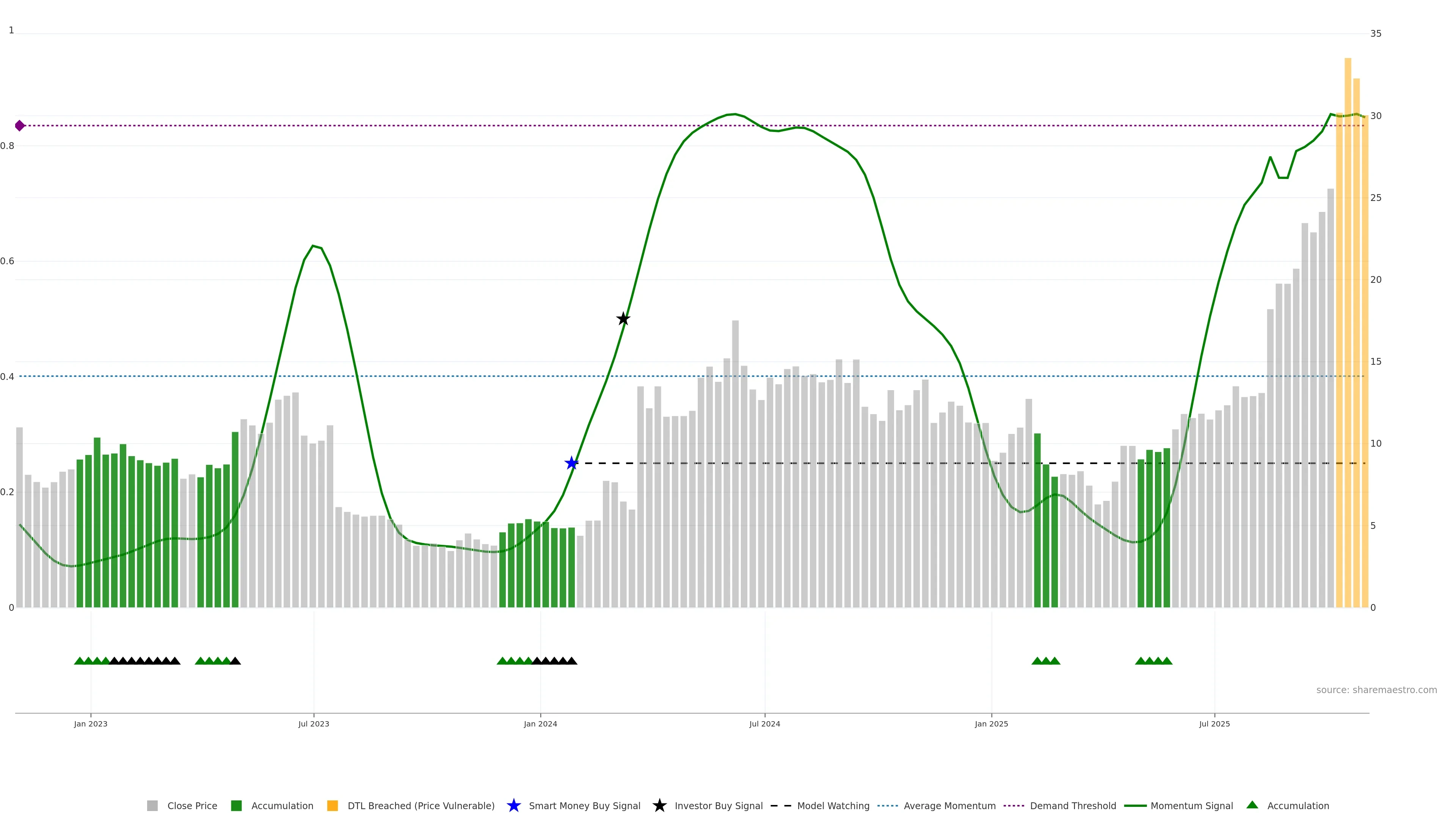Click the gray Close Price legend swatch
Screen dimensions: 1456x819
(152, 805)
